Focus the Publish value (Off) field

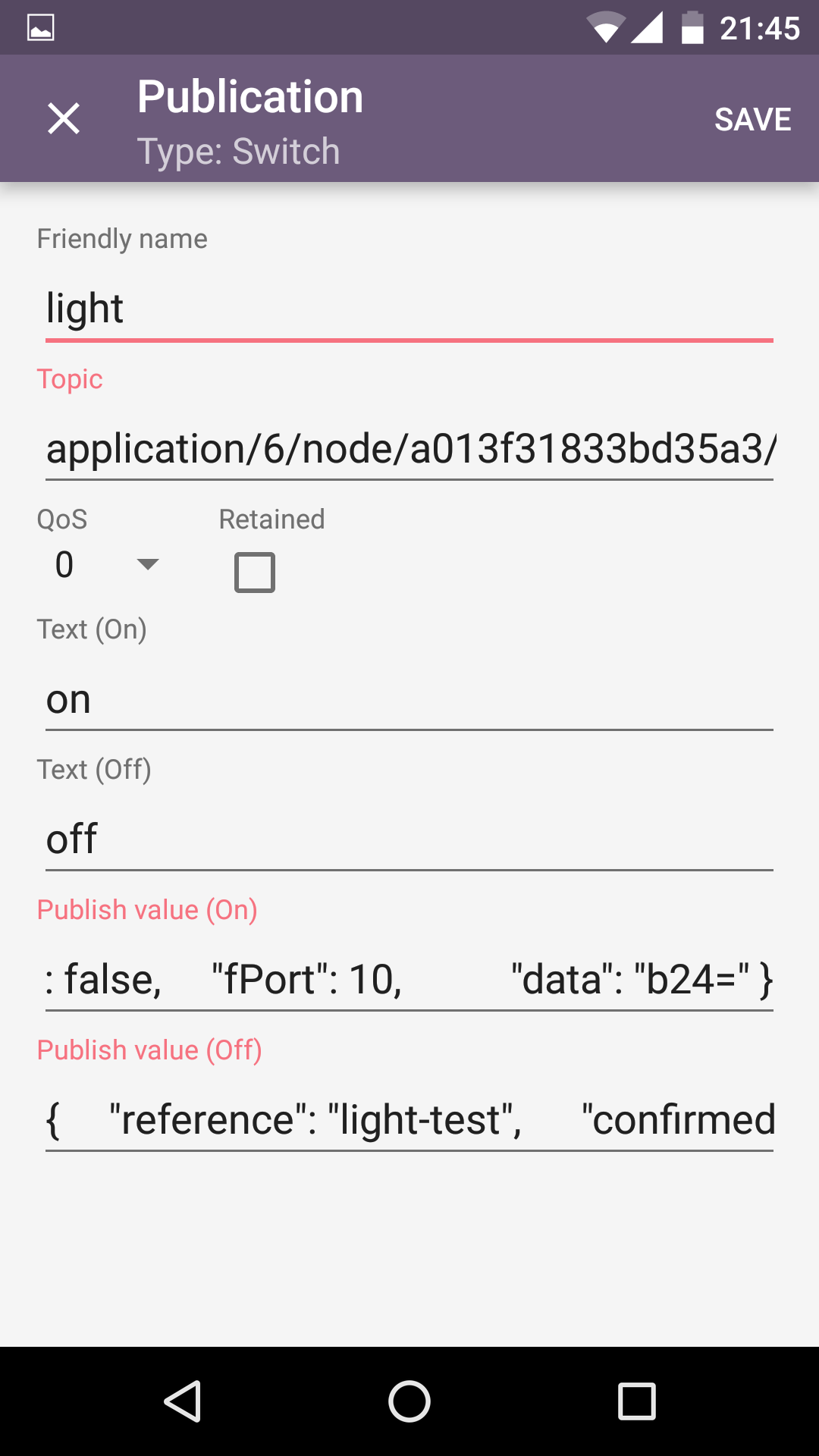pyautogui.click(x=409, y=1120)
